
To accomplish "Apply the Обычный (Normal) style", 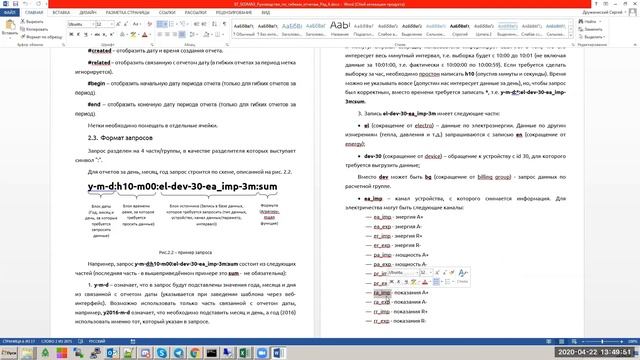I will tap(244, 30).
